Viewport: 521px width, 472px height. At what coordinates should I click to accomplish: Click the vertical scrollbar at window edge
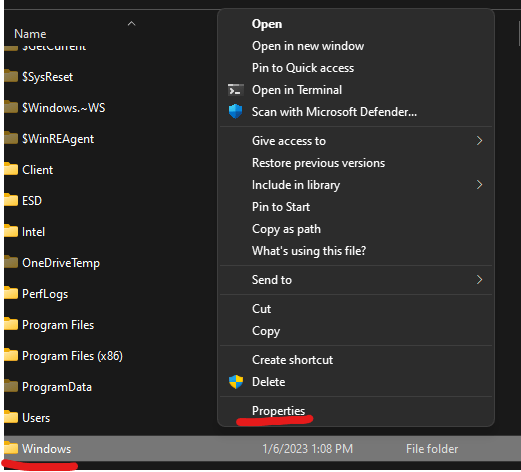pyautogui.click(x=519, y=33)
